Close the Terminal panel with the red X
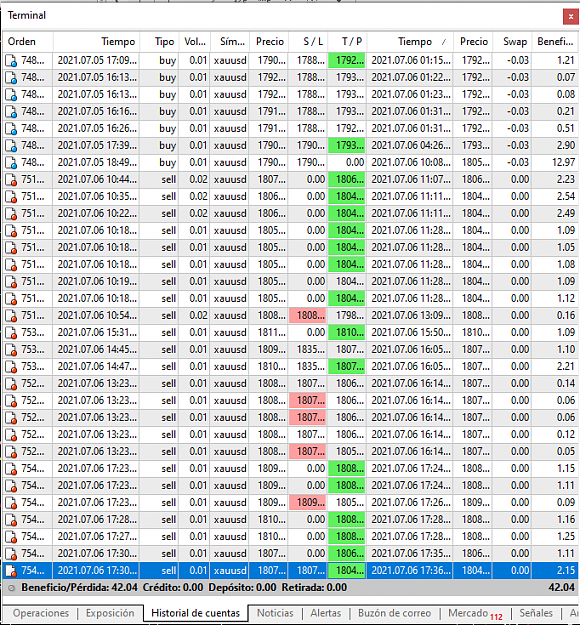580x625 pixels. pyautogui.click(x=570, y=17)
